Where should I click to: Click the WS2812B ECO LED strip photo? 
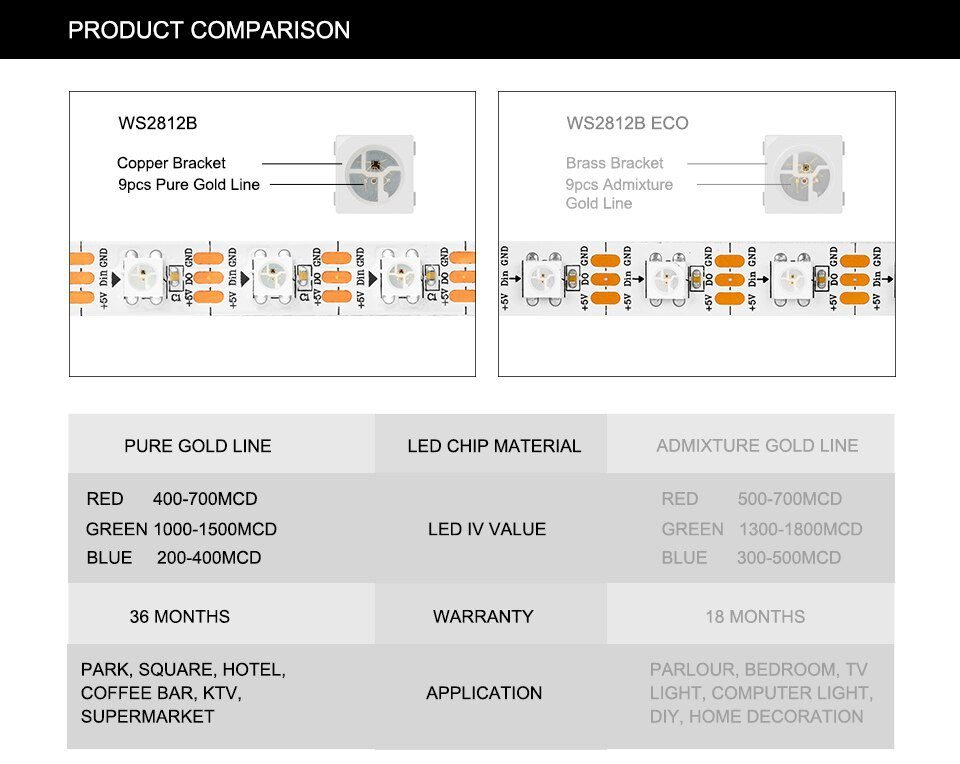click(697, 277)
